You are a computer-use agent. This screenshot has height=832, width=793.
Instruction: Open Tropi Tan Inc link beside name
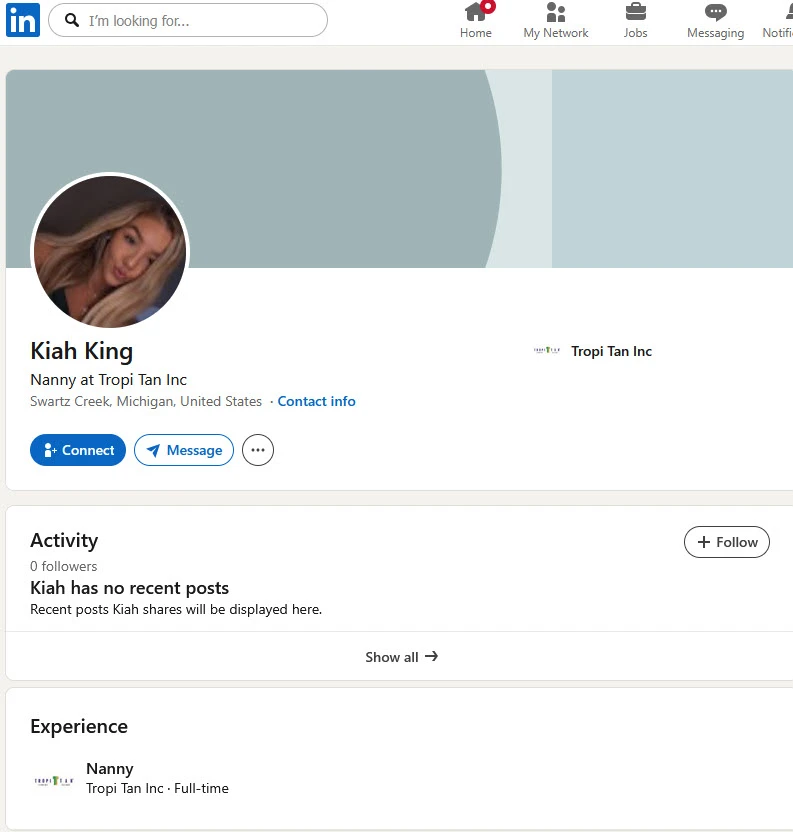pos(611,351)
